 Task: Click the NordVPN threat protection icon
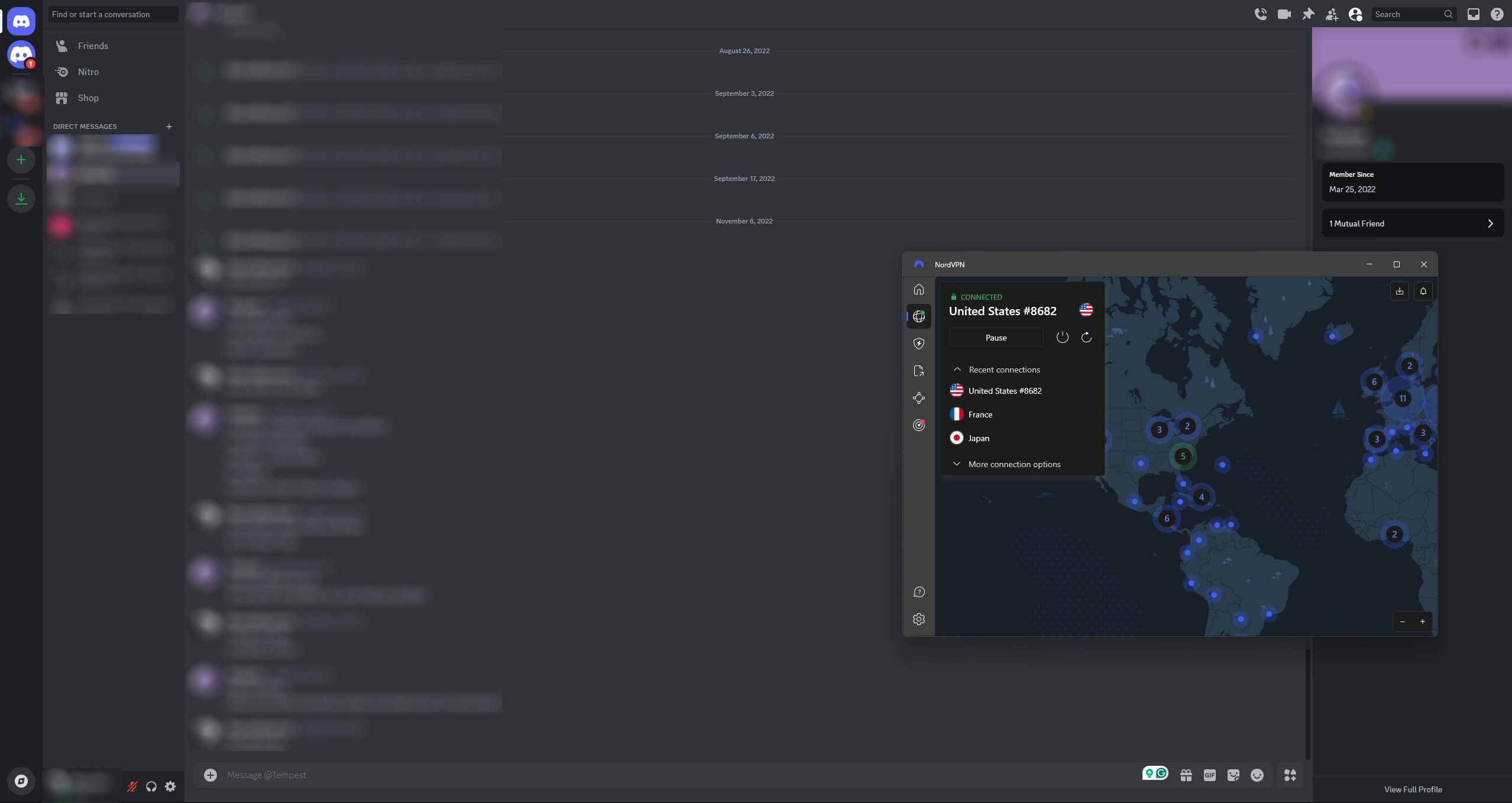[x=918, y=343]
